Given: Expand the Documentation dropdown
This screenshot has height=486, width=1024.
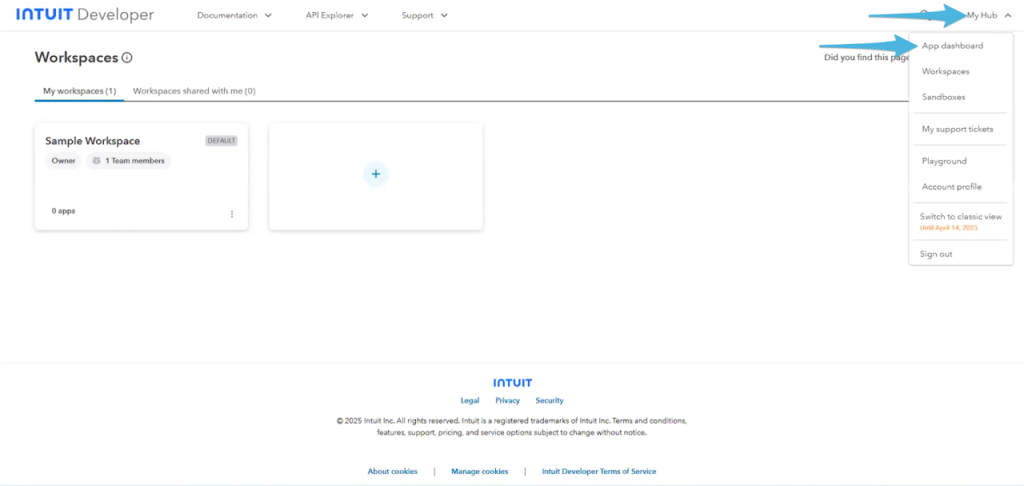Looking at the screenshot, I should (234, 16).
